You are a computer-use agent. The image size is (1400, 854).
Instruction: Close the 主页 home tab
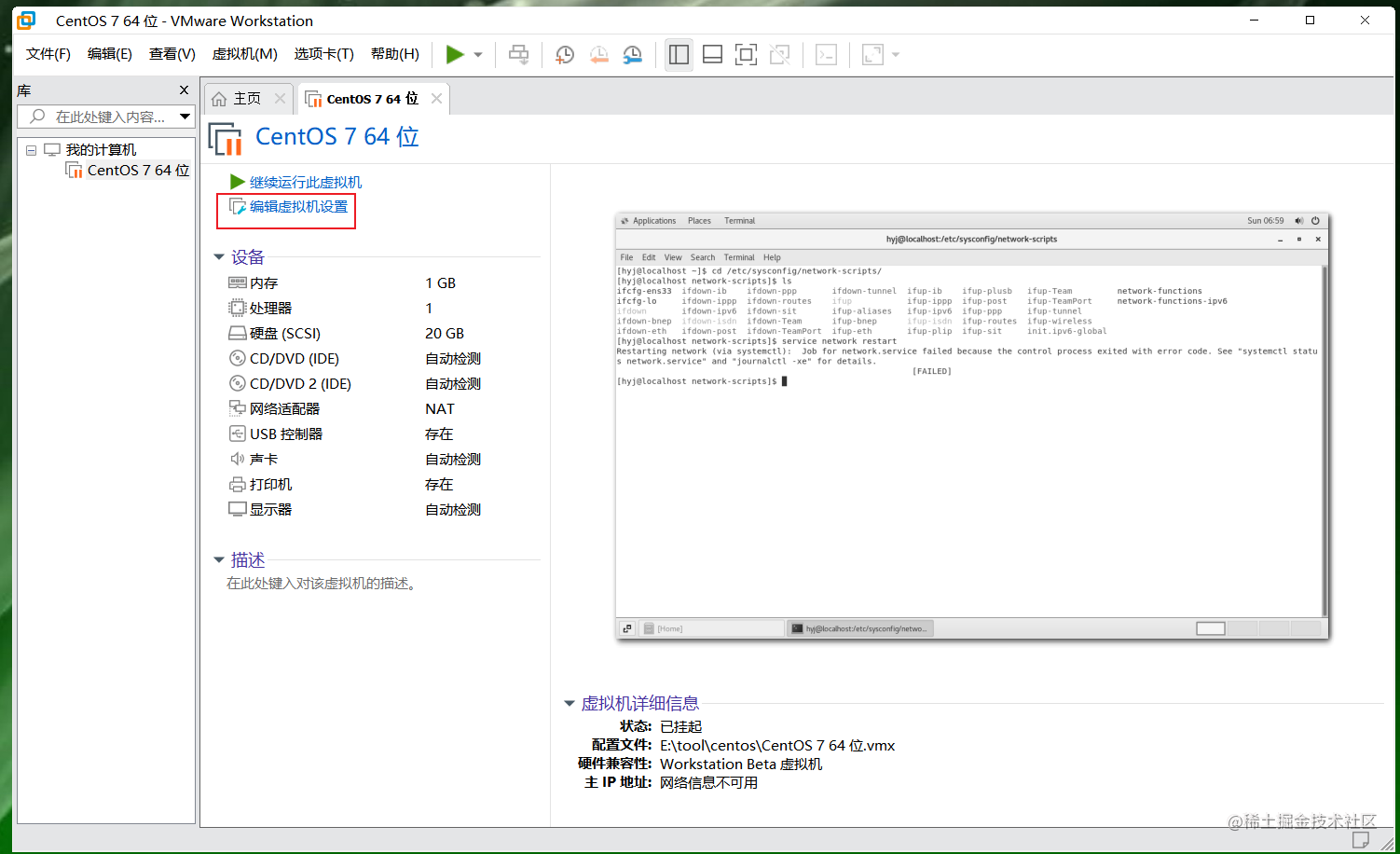click(280, 98)
